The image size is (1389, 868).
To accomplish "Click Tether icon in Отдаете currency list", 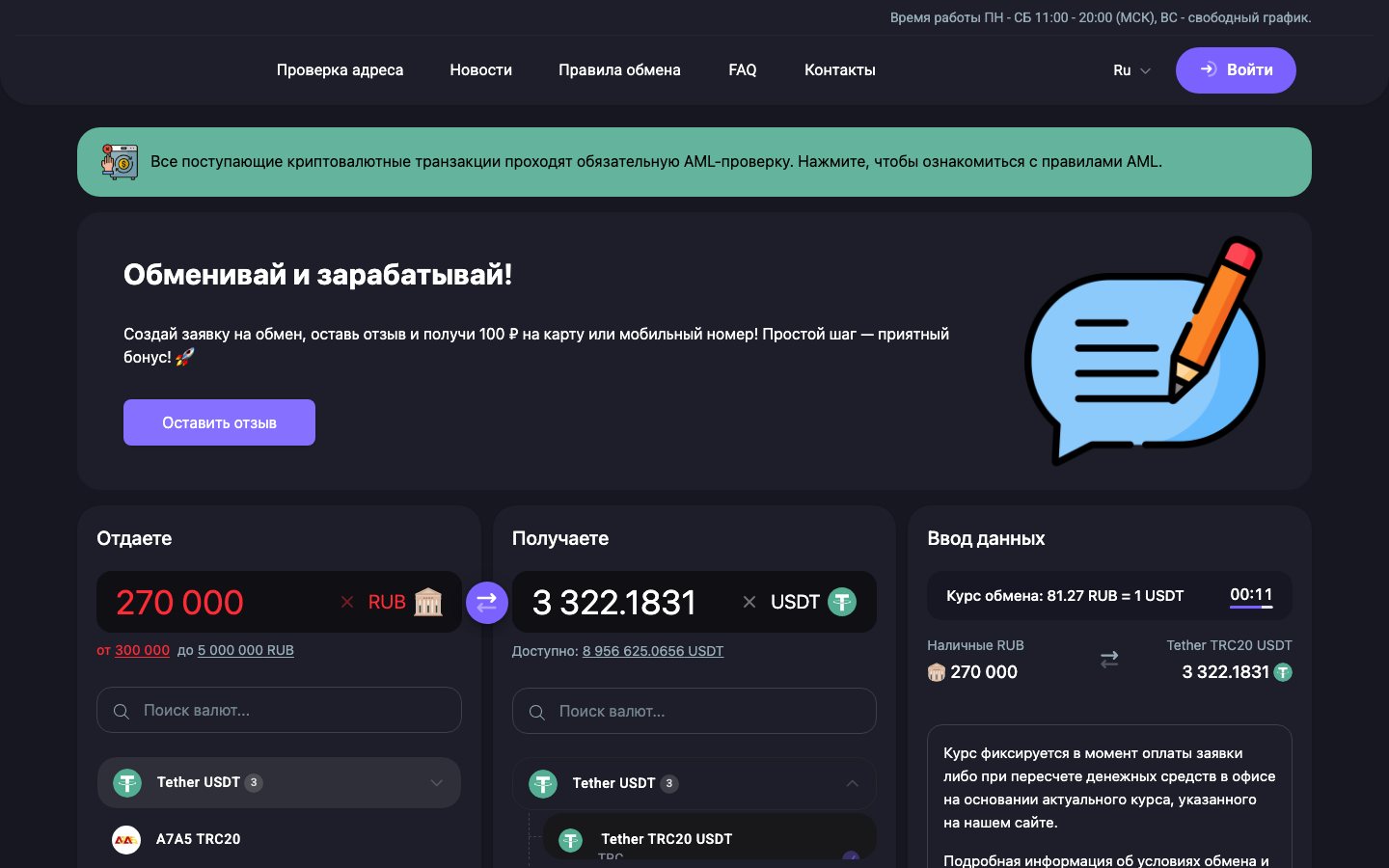I will (x=127, y=782).
